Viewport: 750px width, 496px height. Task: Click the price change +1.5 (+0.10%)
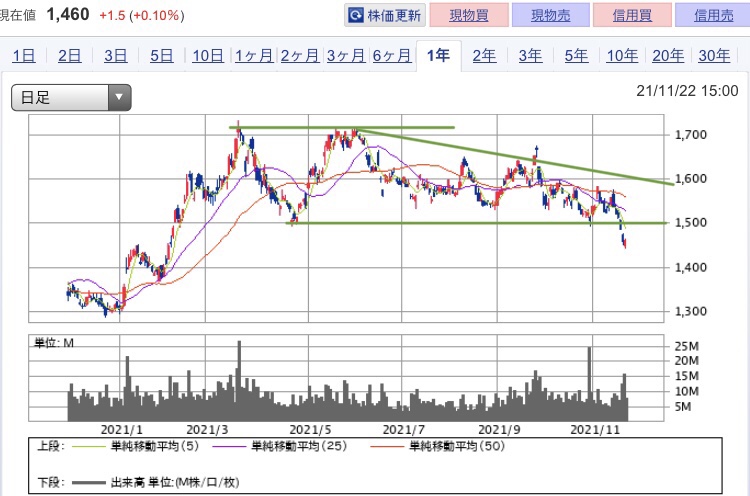[142, 15]
